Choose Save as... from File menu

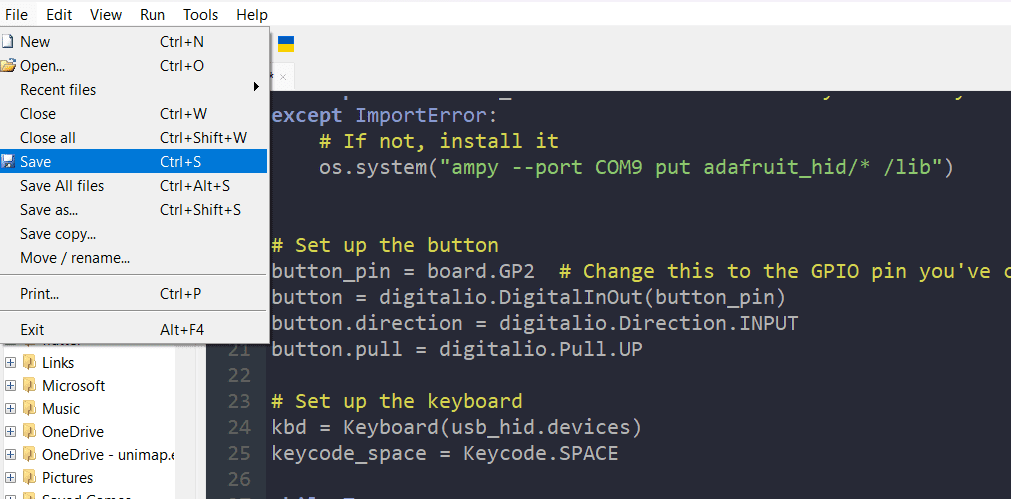[49, 210]
